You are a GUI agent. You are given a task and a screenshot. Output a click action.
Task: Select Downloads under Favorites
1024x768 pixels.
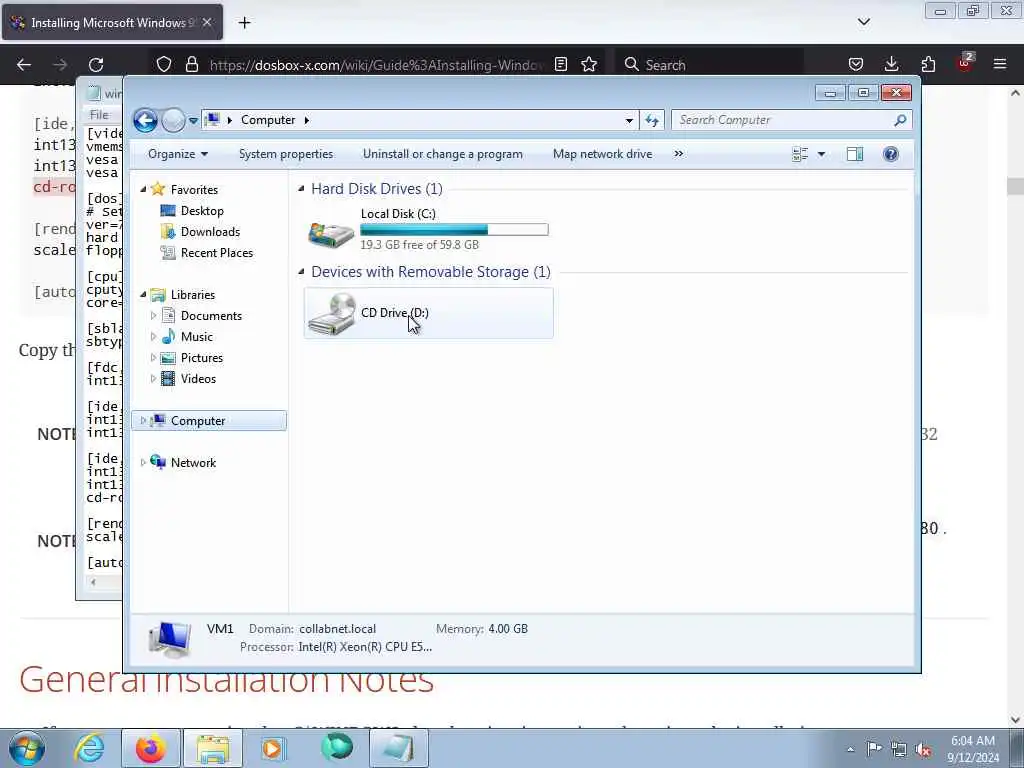coord(210,232)
